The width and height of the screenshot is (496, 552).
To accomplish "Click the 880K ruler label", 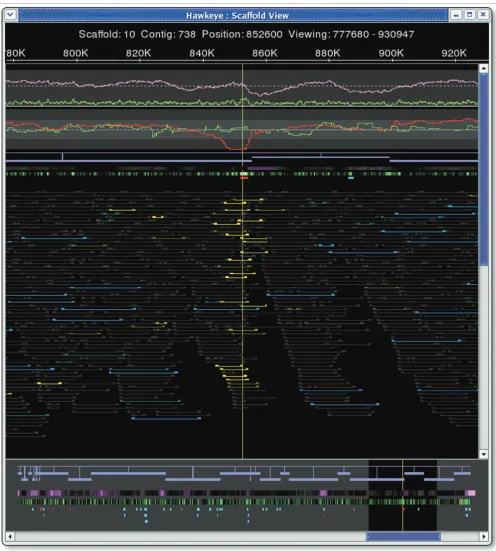I will pos(328,53).
